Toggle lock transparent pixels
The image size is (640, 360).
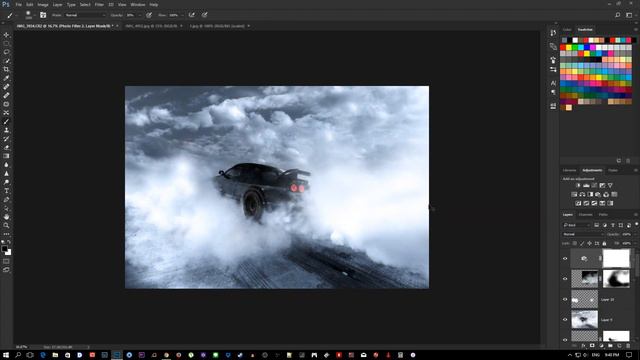(575, 243)
